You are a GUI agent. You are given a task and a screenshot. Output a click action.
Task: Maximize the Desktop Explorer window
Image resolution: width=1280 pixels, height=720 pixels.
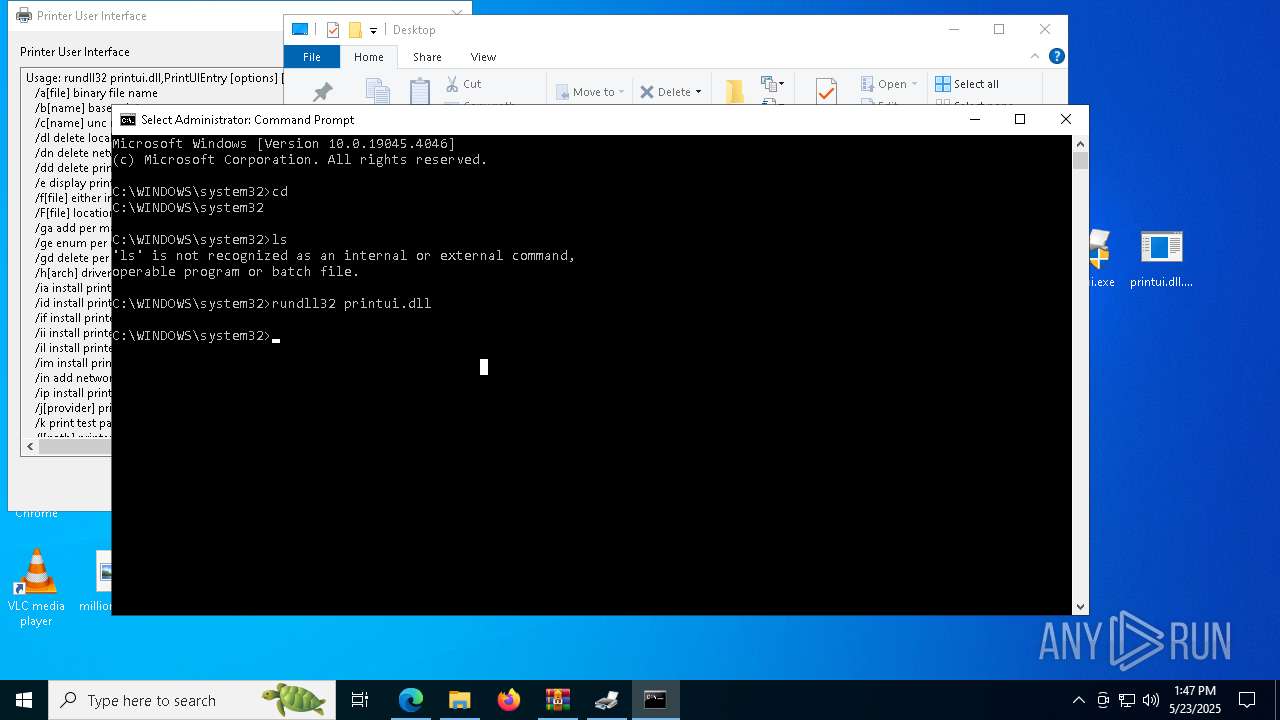point(999,29)
